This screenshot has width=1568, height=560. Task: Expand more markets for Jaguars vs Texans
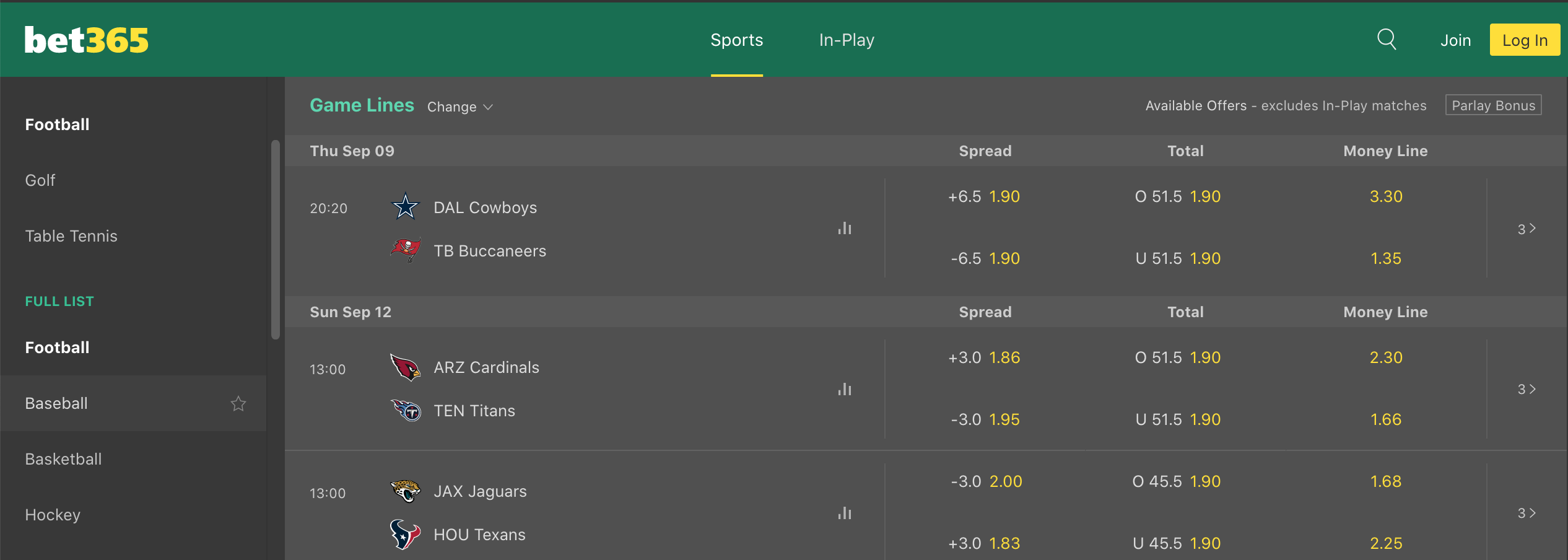click(x=1527, y=513)
